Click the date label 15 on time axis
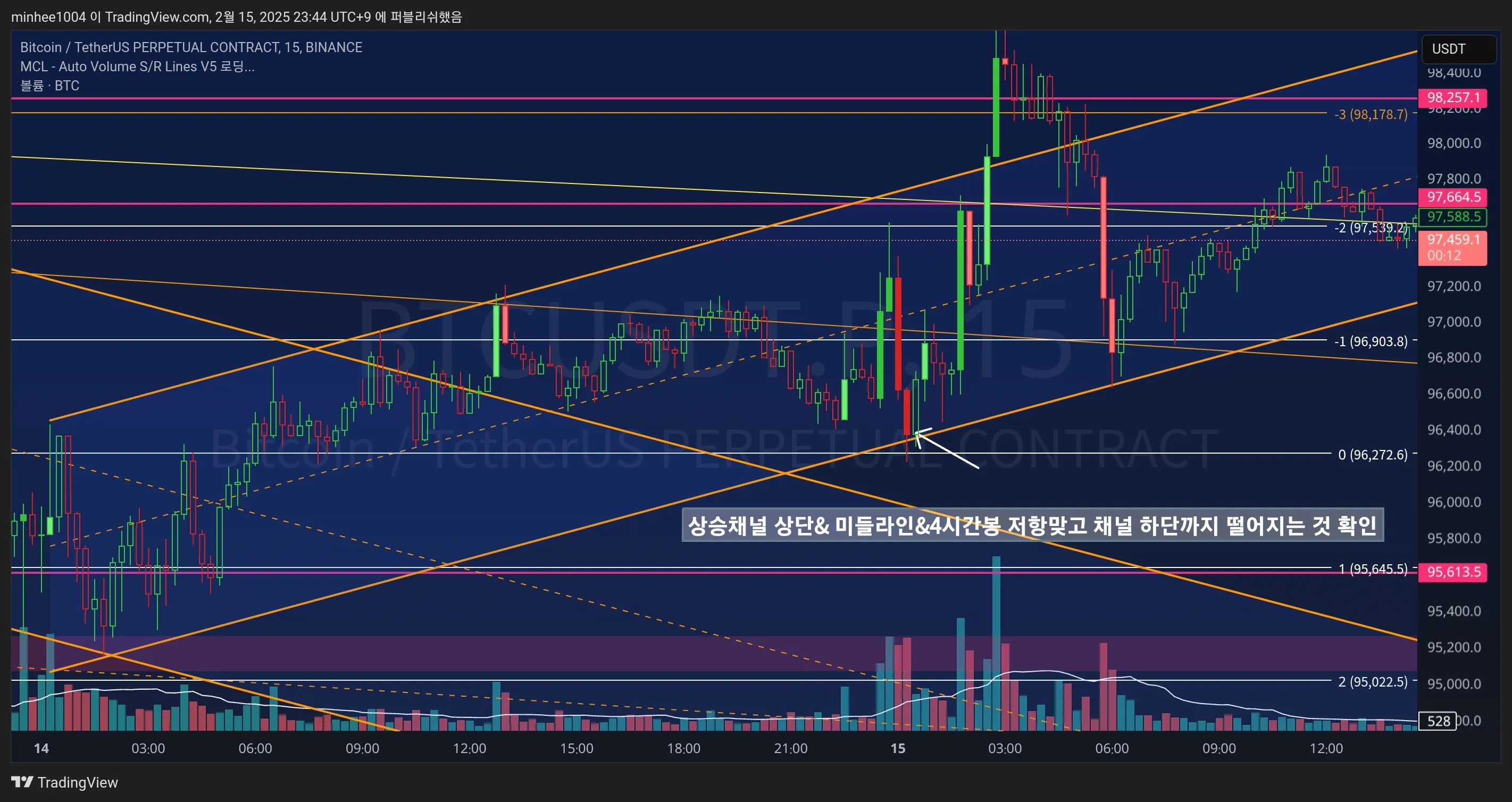Viewport: 1512px width, 802px height. [x=898, y=749]
